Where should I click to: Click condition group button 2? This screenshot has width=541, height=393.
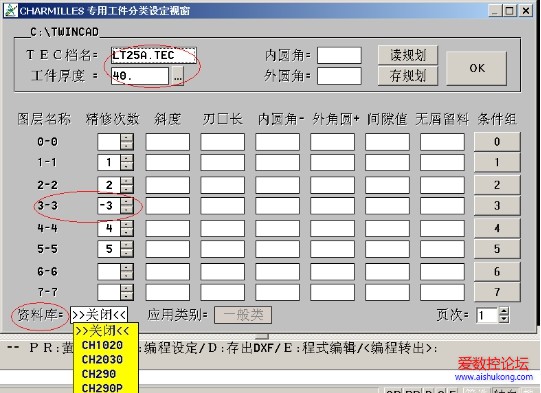point(497,185)
